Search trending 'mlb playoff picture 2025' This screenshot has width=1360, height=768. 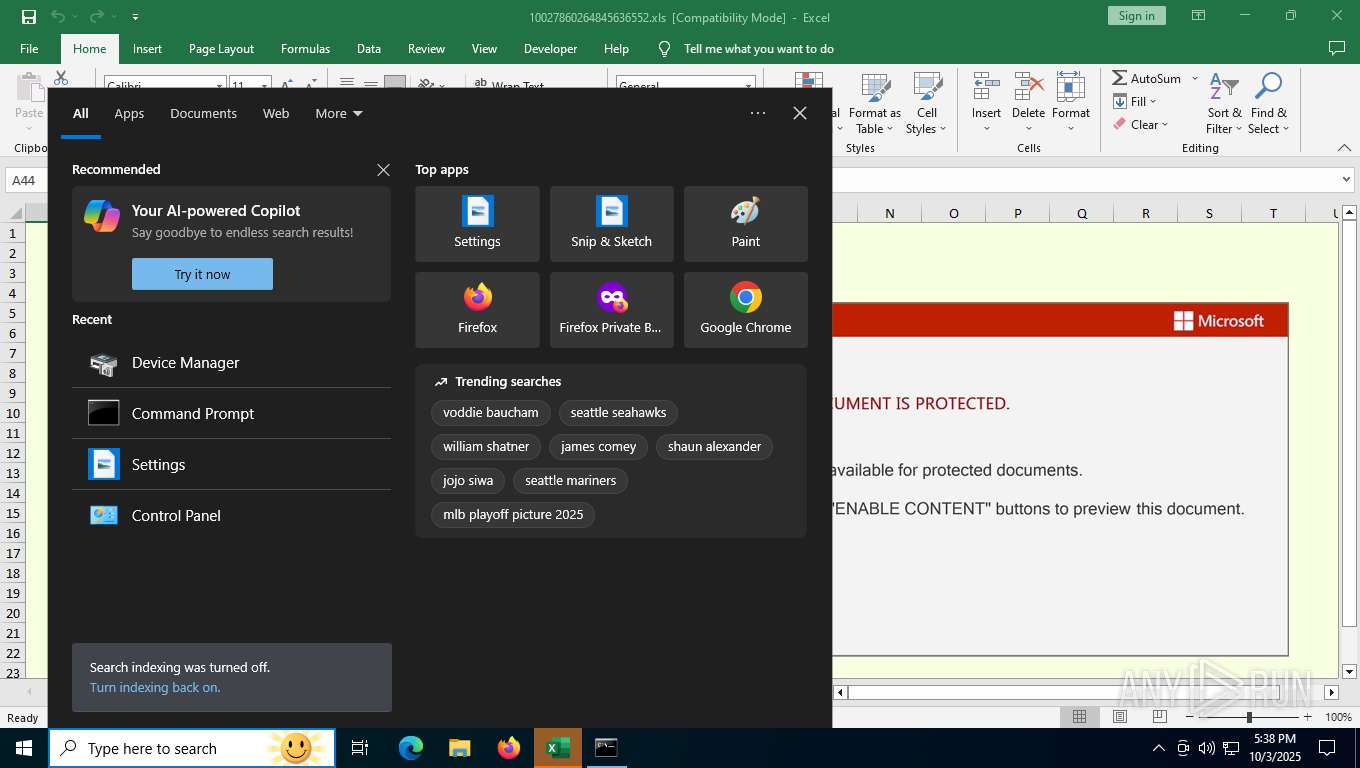pyautogui.click(x=513, y=515)
